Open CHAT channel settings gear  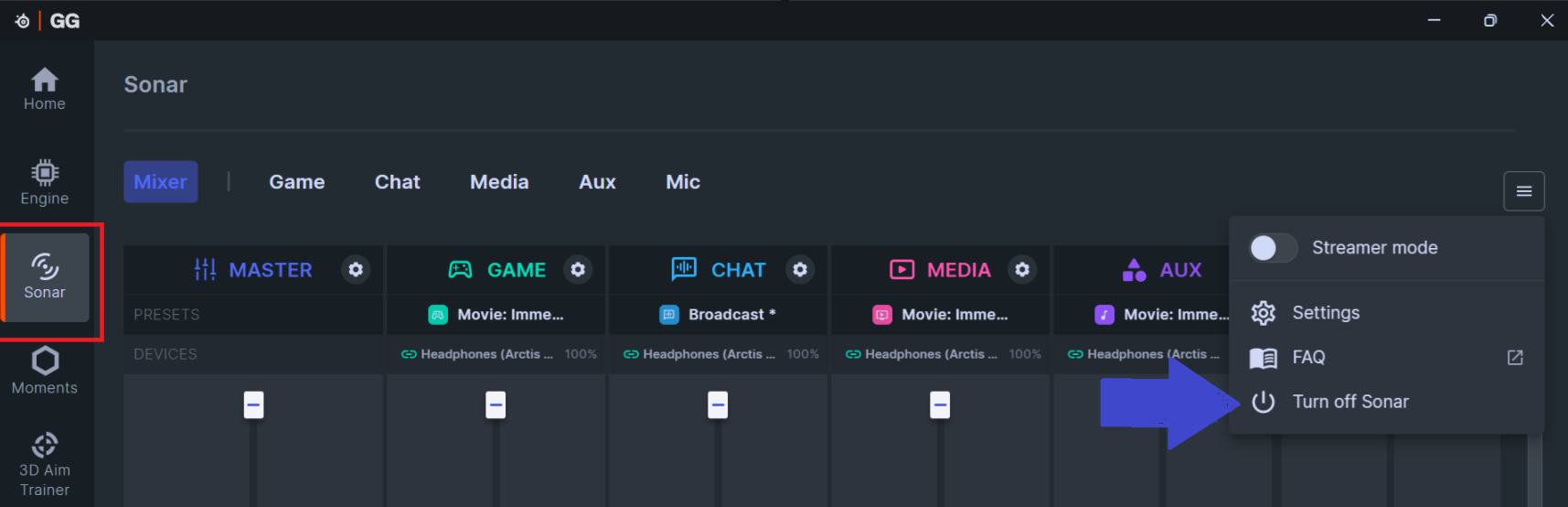click(800, 269)
